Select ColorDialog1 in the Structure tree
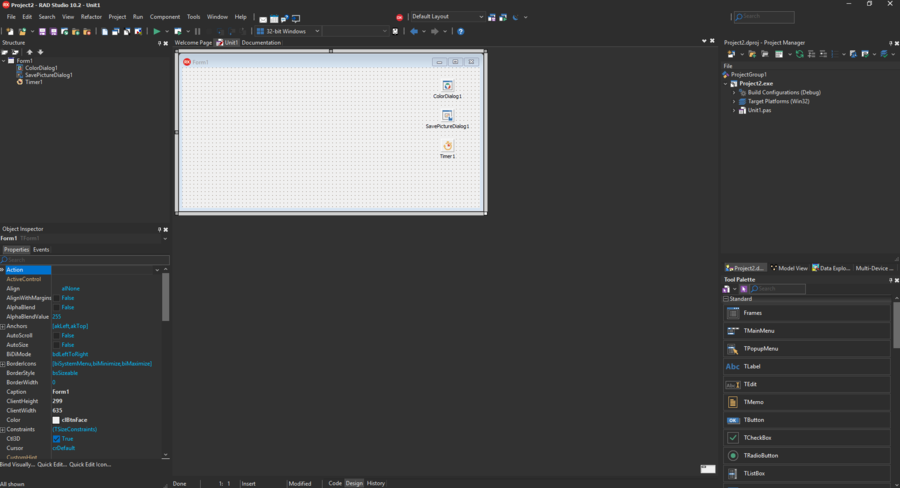The width and height of the screenshot is (900, 488). click(41, 68)
